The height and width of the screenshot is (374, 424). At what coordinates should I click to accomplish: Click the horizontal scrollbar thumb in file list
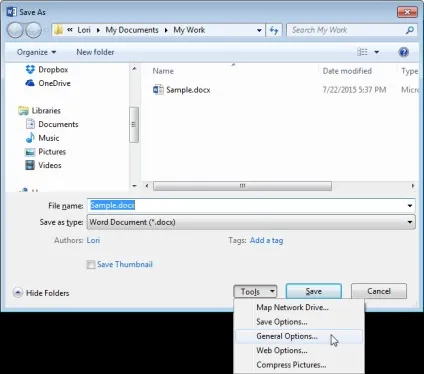point(242,186)
